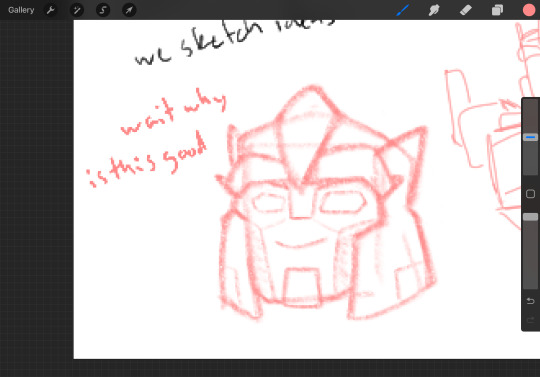Click the robot head sketch on canvas
Image resolution: width=540 pixels, height=377 pixels.
pyautogui.click(x=325, y=203)
